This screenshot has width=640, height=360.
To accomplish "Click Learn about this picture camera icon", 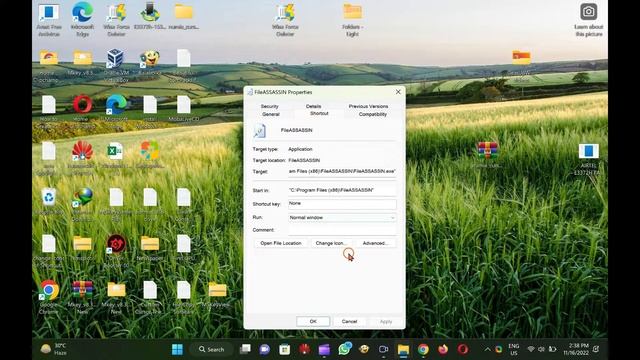I will [x=588, y=11].
